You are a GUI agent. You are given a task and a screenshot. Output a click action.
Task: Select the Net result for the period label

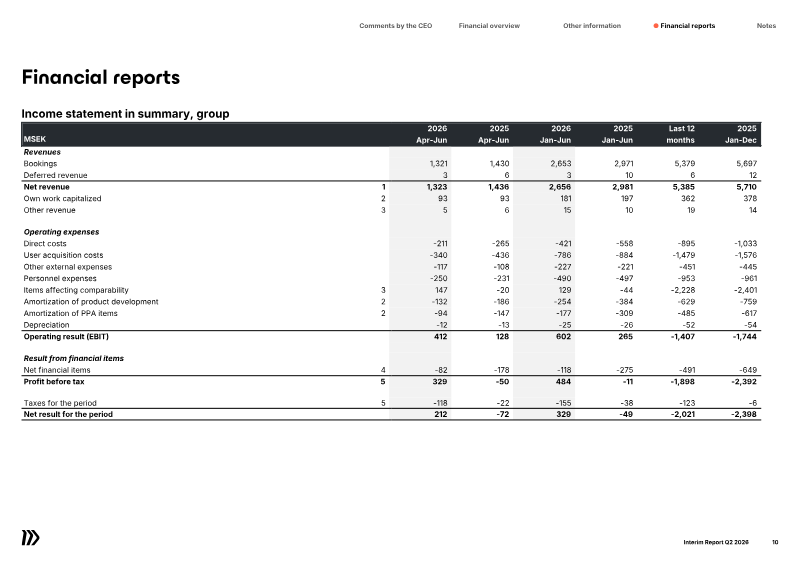pyautogui.click(x=68, y=414)
